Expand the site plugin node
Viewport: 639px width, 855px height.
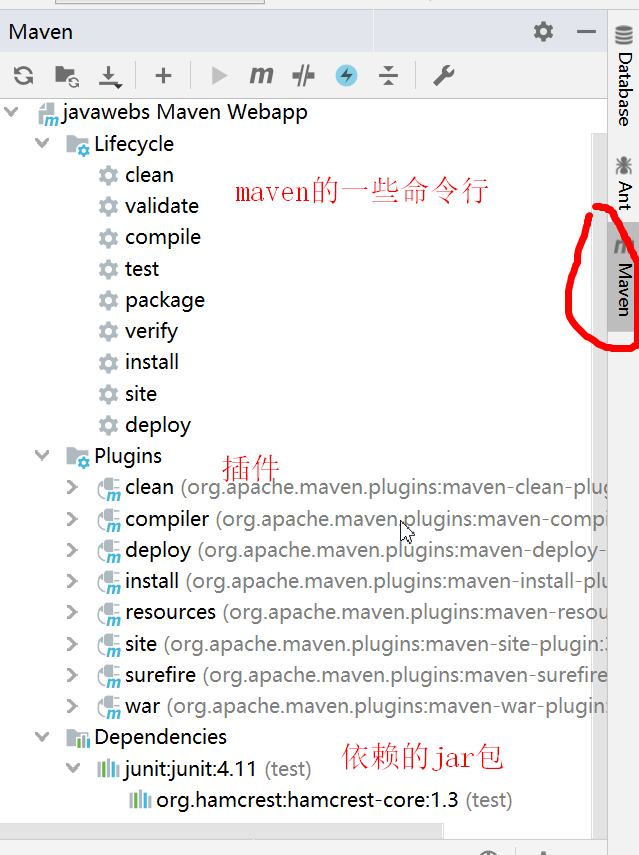(x=72, y=644)
